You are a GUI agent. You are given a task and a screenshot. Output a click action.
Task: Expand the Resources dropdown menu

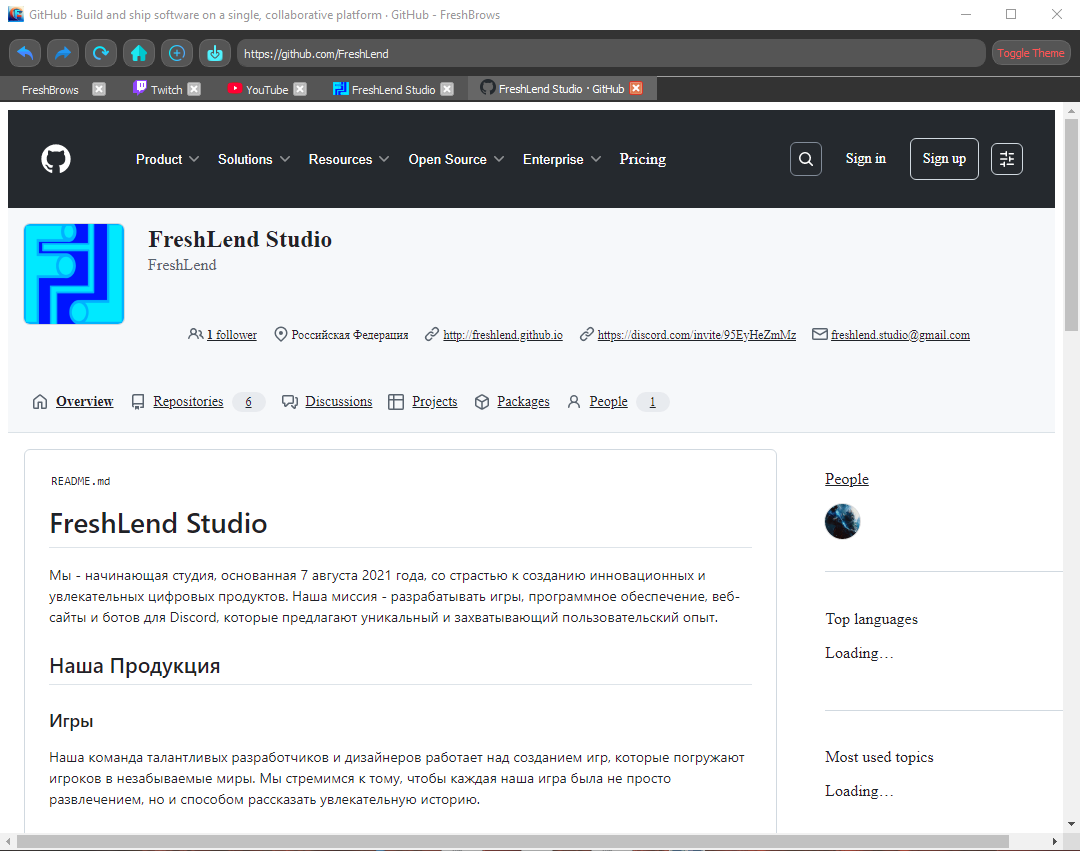tap(349, 159)
